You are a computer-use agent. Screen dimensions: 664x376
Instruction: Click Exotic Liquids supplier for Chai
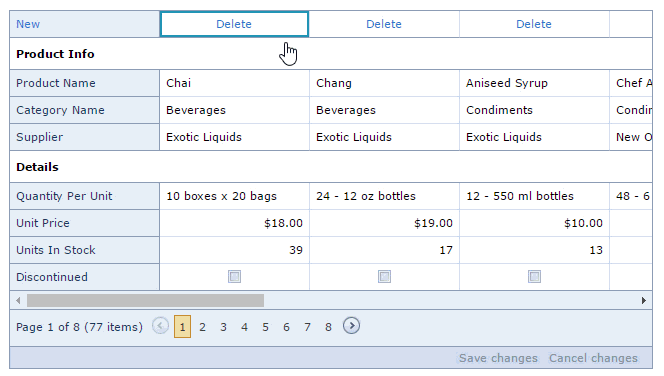coord(234,137)
